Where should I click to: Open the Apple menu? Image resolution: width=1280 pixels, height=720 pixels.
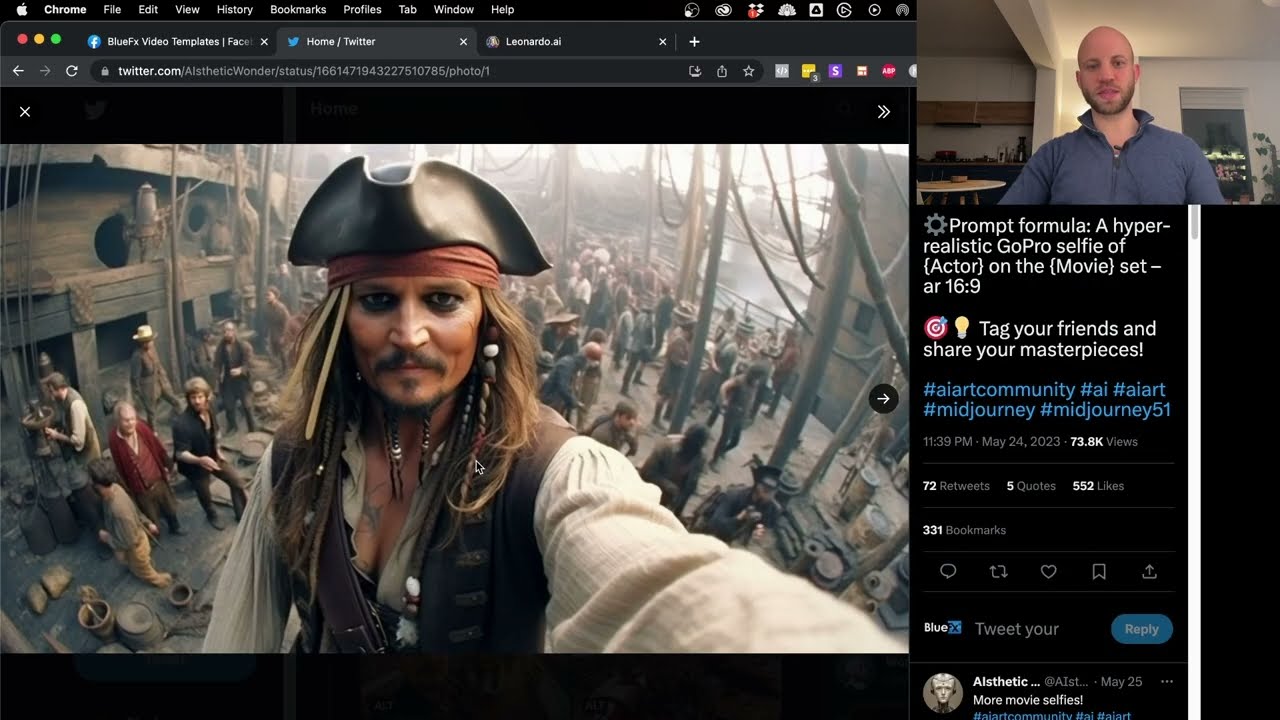click(22, 10)
